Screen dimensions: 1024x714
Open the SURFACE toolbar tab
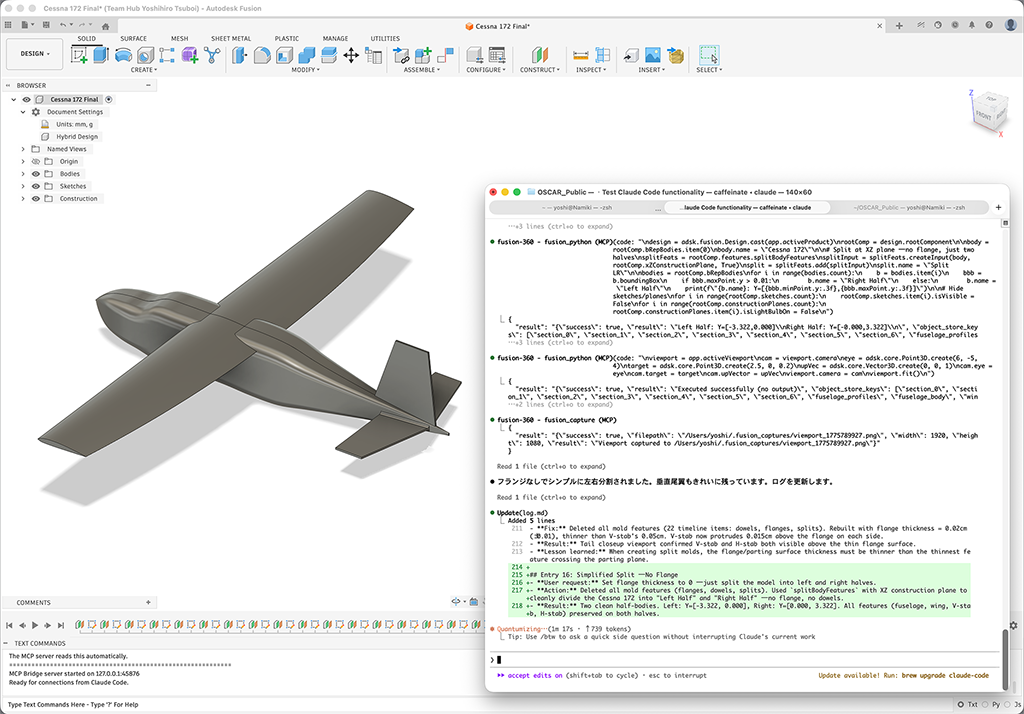pos(133,38)
